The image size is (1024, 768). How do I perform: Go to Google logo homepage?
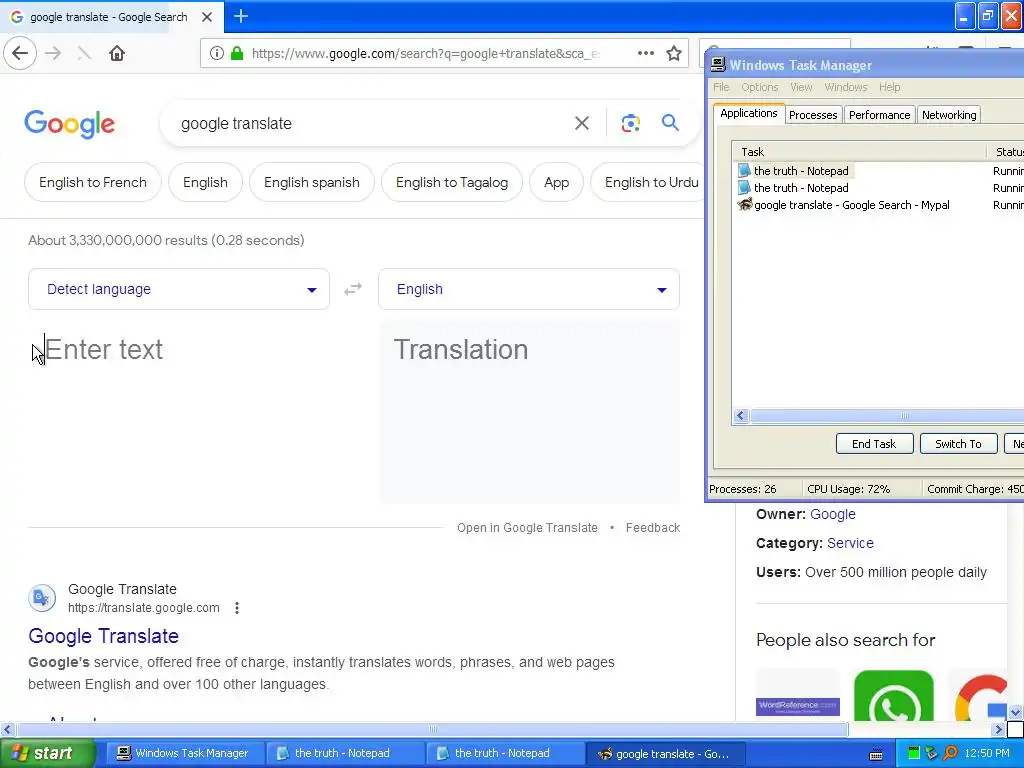(69, 124)
